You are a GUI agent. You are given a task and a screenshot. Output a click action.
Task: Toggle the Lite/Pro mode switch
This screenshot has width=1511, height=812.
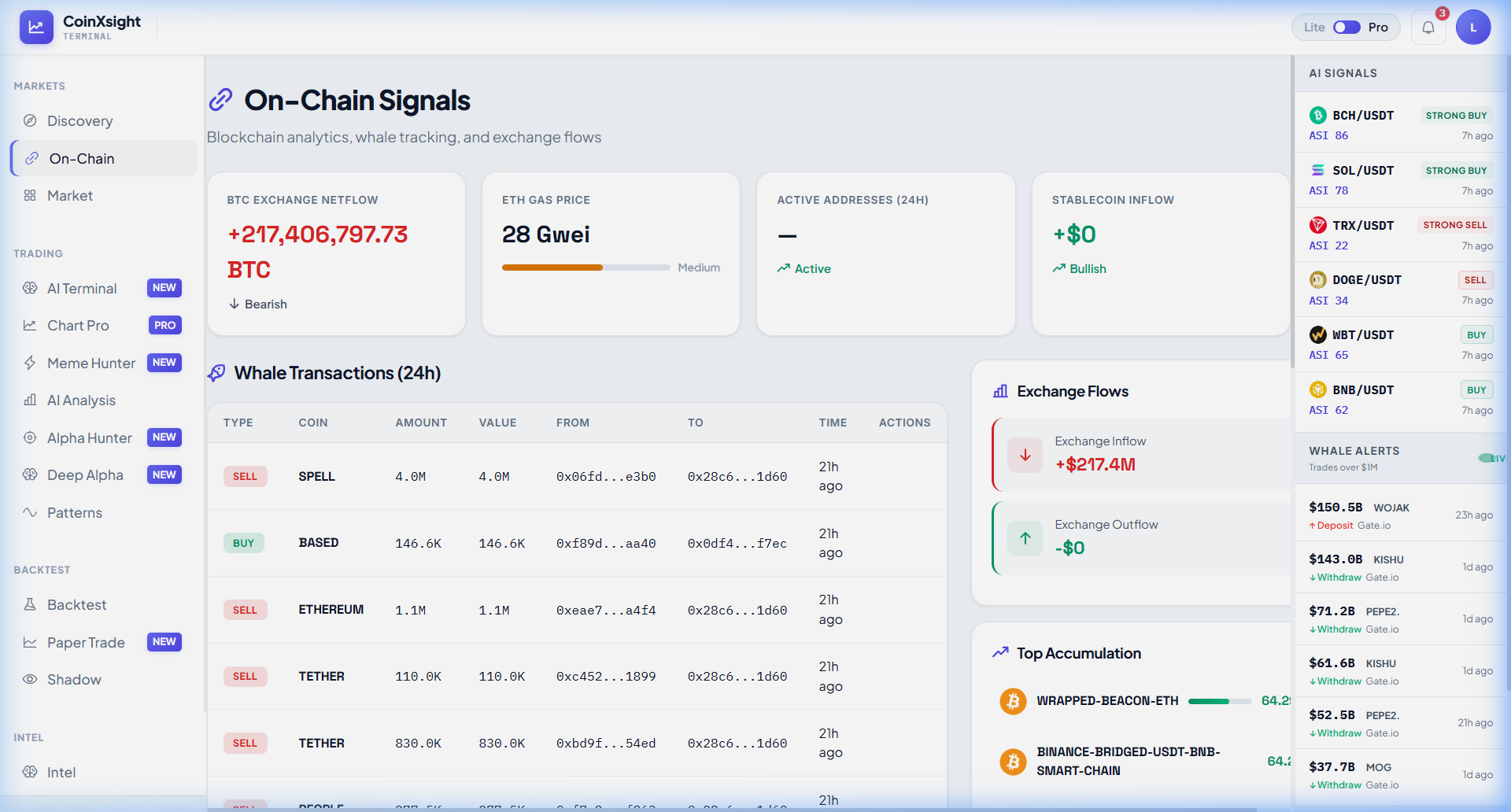[1347, 28]
